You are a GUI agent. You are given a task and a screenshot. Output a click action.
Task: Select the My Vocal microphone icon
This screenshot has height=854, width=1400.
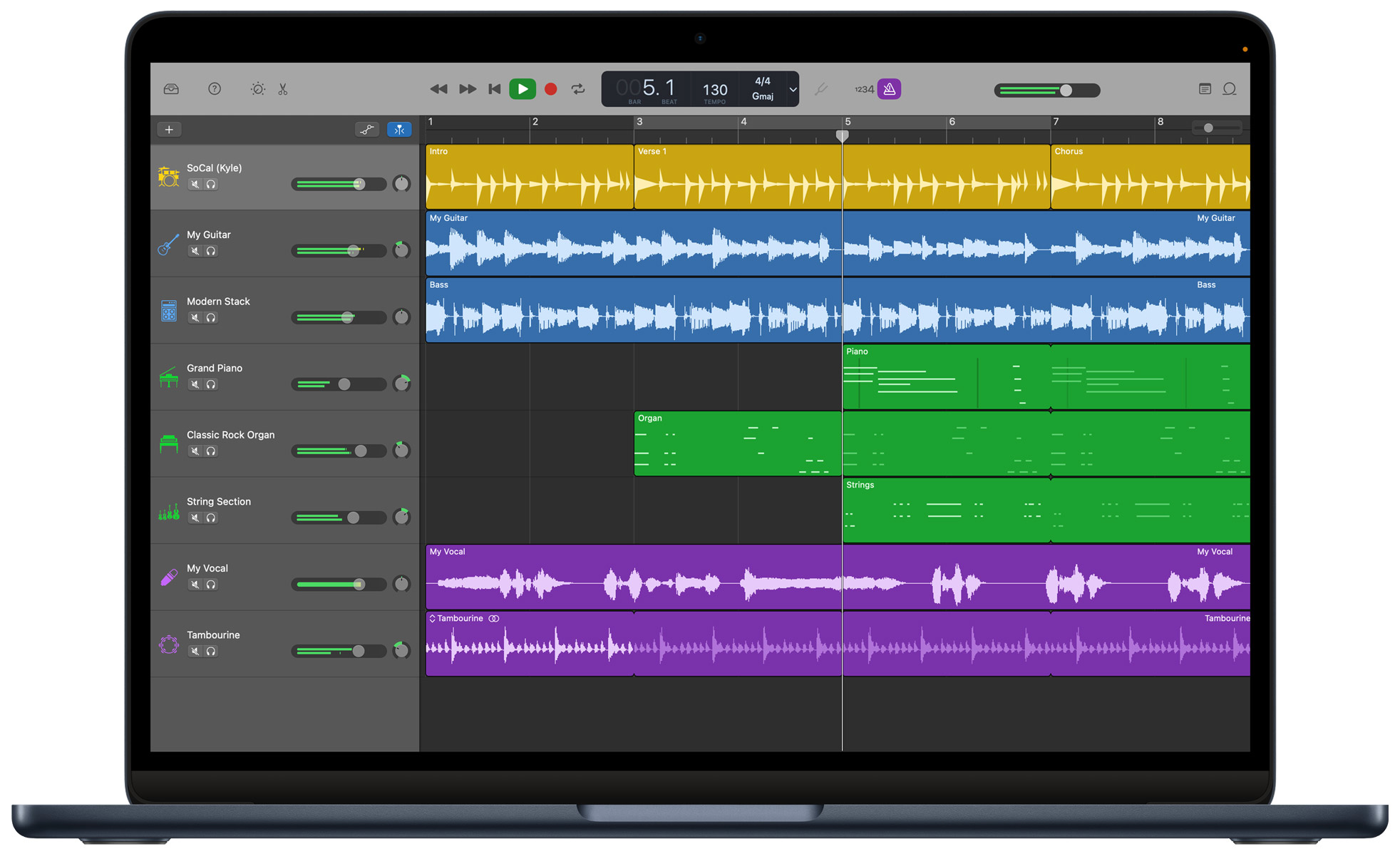(x=169, y=577)
